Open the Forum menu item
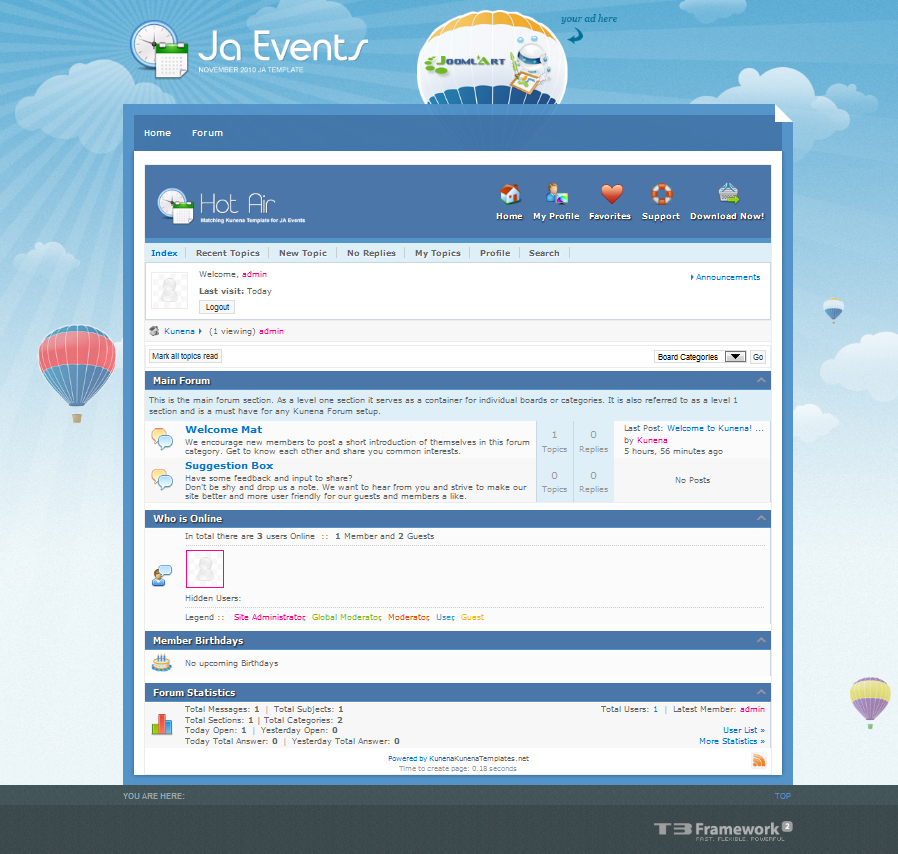898x854 pixels. pos(207,133)
